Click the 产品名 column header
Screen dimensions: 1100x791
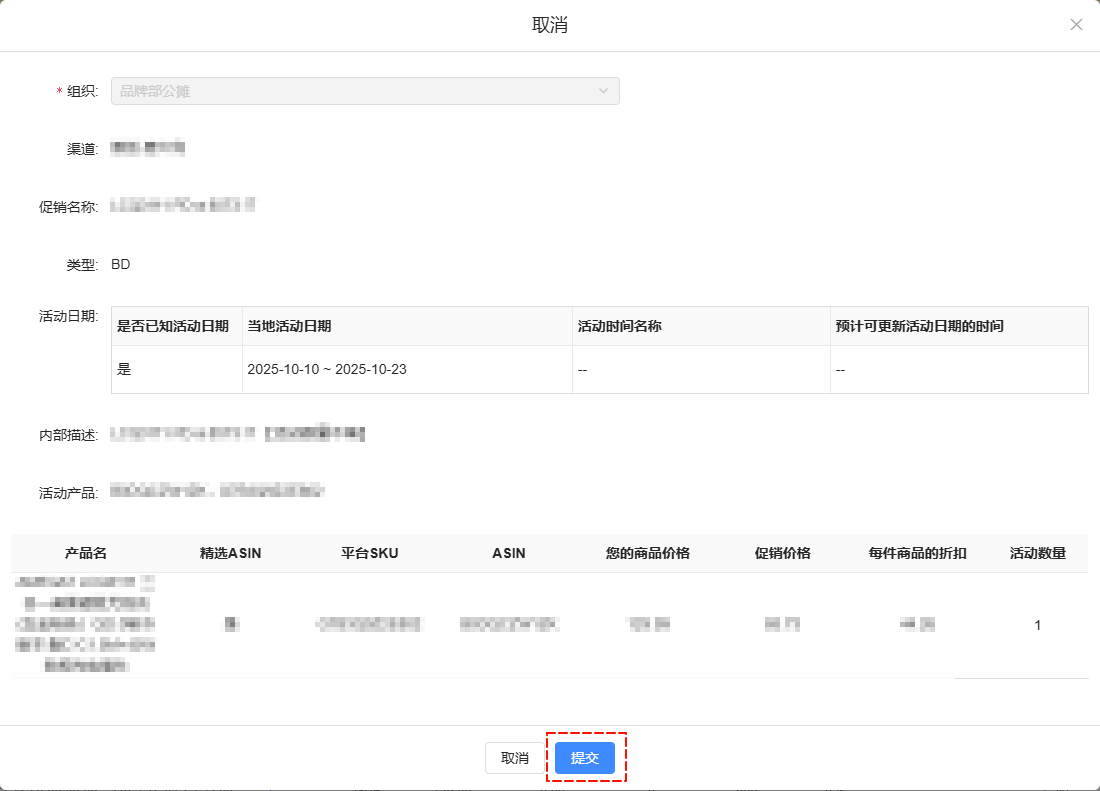[86, 553]
